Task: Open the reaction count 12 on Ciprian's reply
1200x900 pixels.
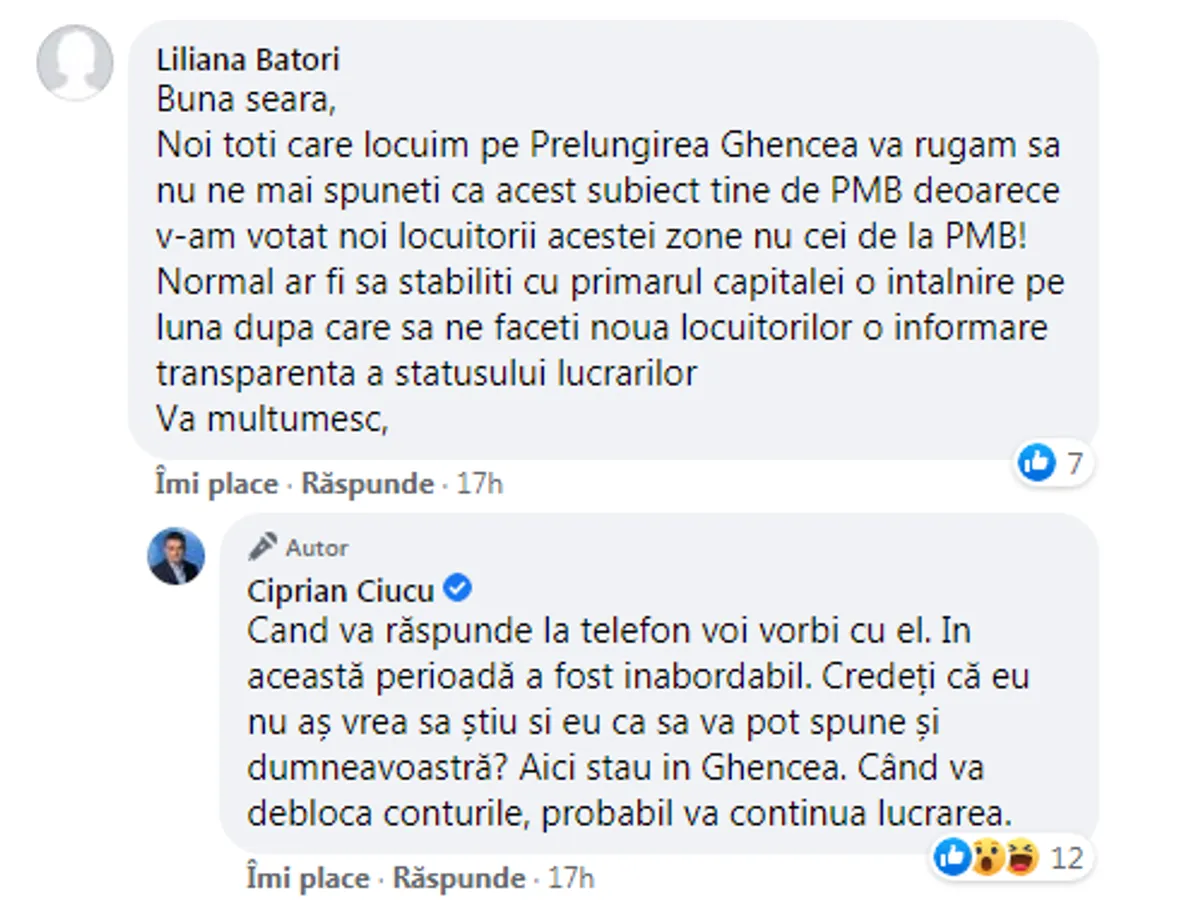Action: pyautogui.click(x=1068, y=857)
